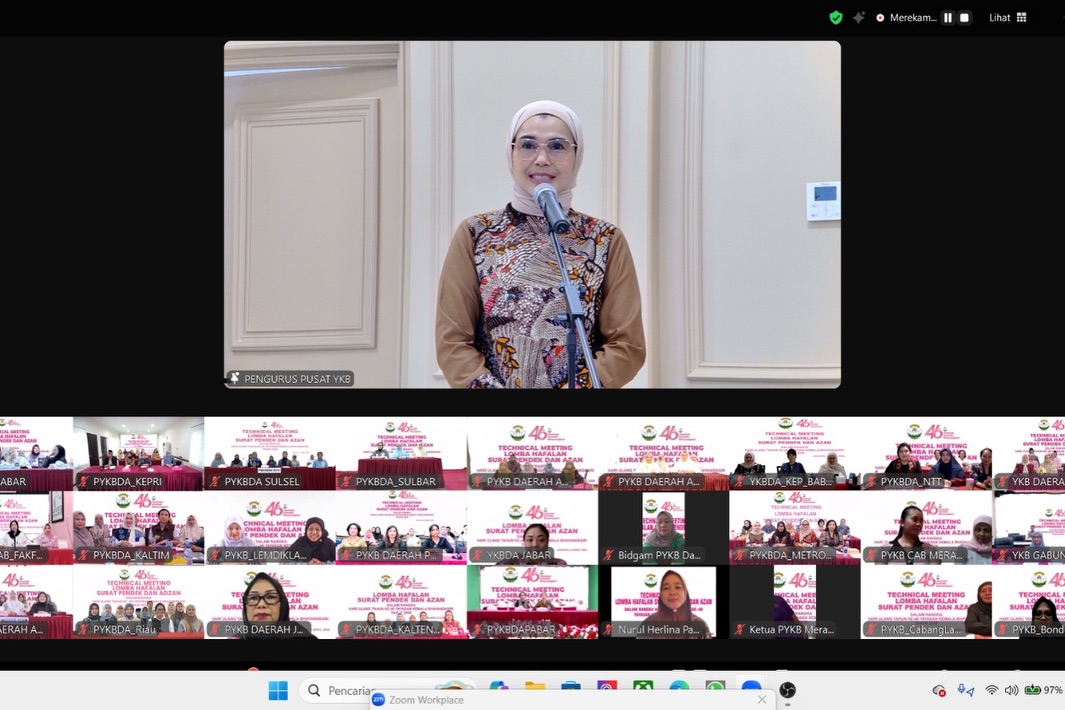Choose the YKBDA JABAR participant tile

tap(532, 527)
